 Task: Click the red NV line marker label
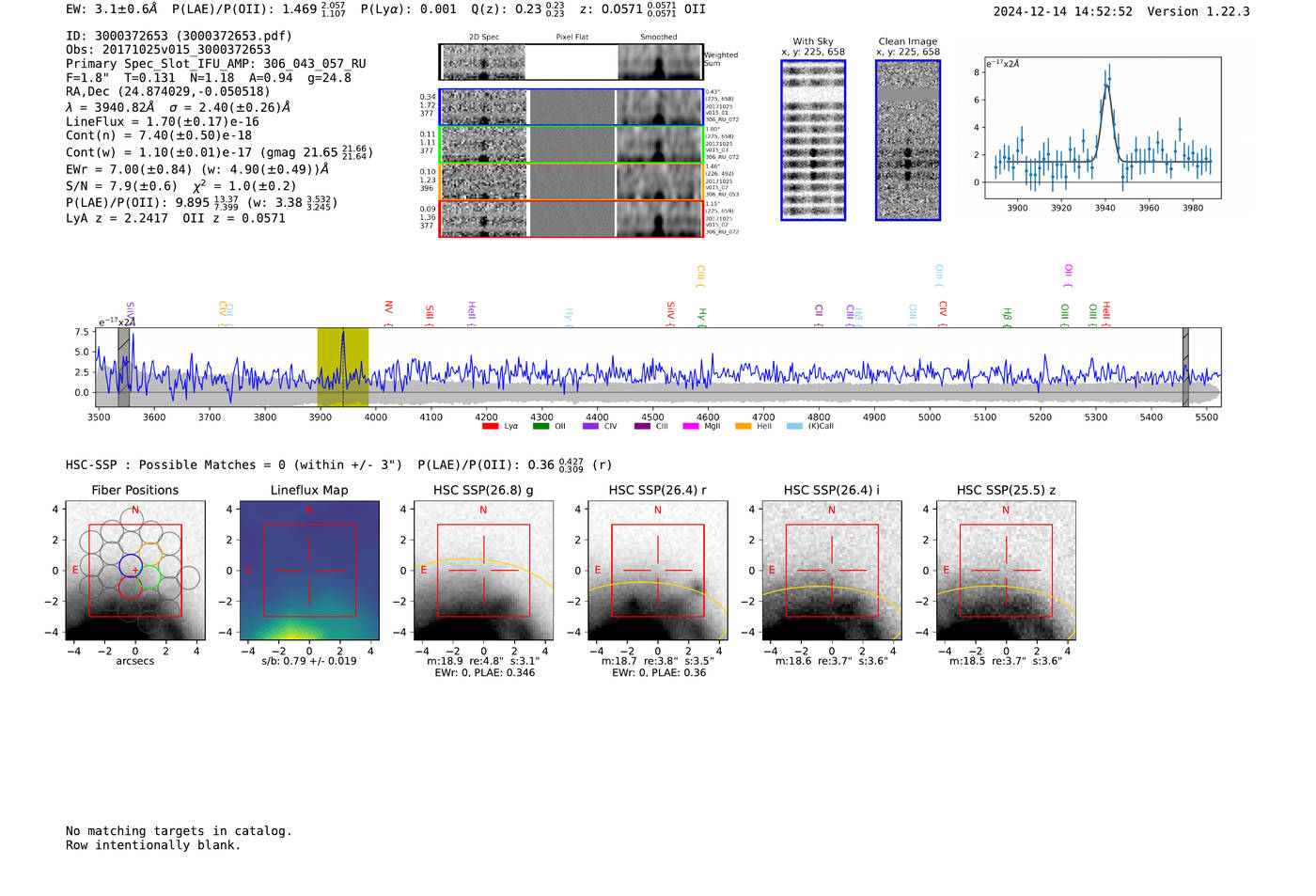388,313
